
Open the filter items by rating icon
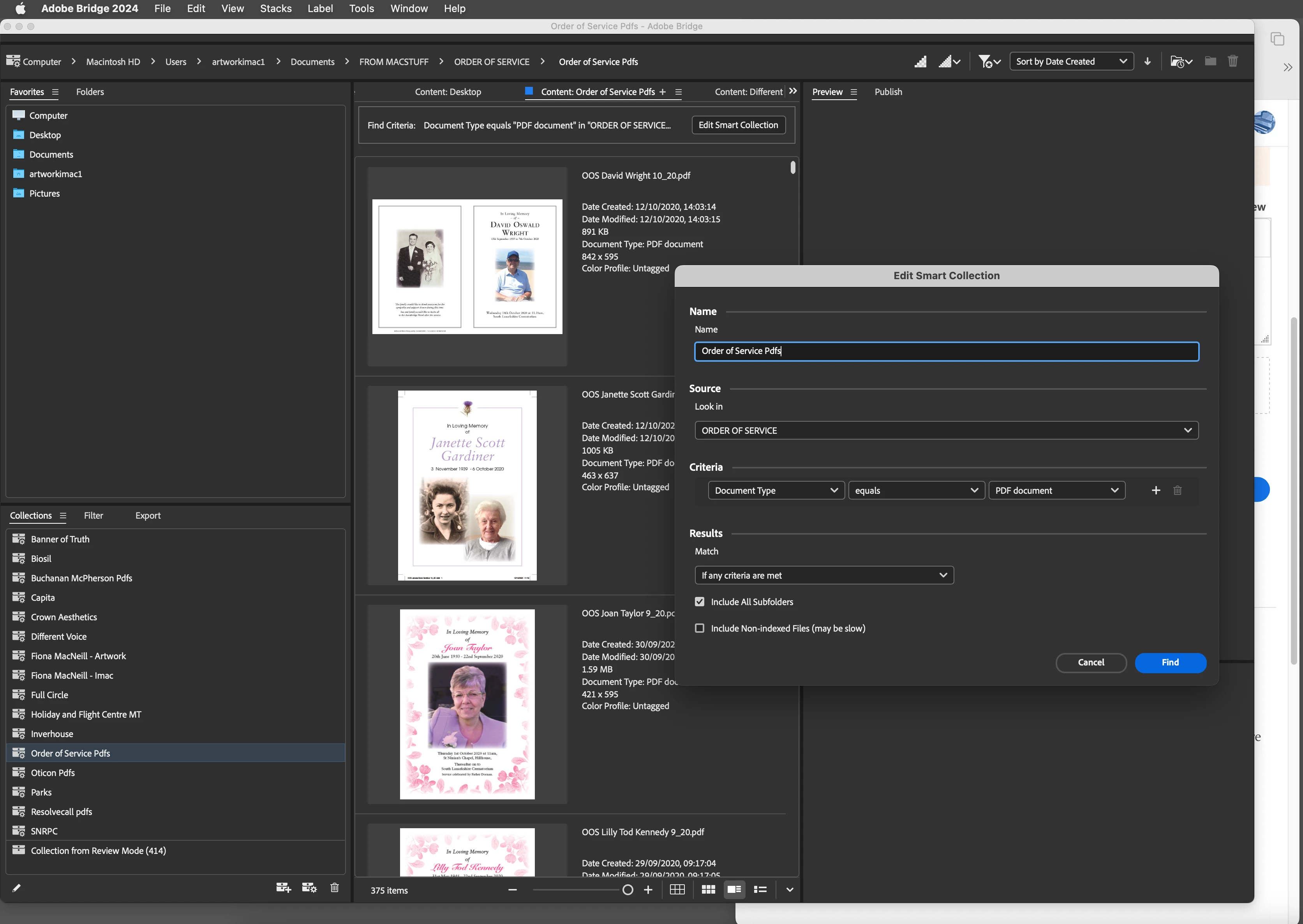pos(989,62)
